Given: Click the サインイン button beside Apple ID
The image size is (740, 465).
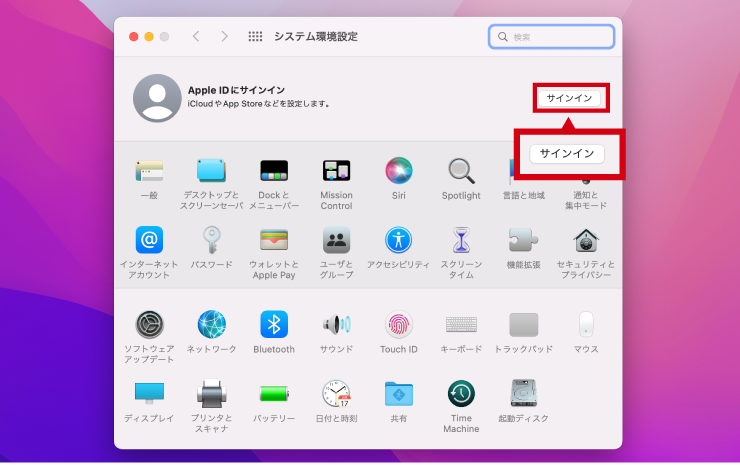Looking at the screenshot, I should [x=569, y=98].
